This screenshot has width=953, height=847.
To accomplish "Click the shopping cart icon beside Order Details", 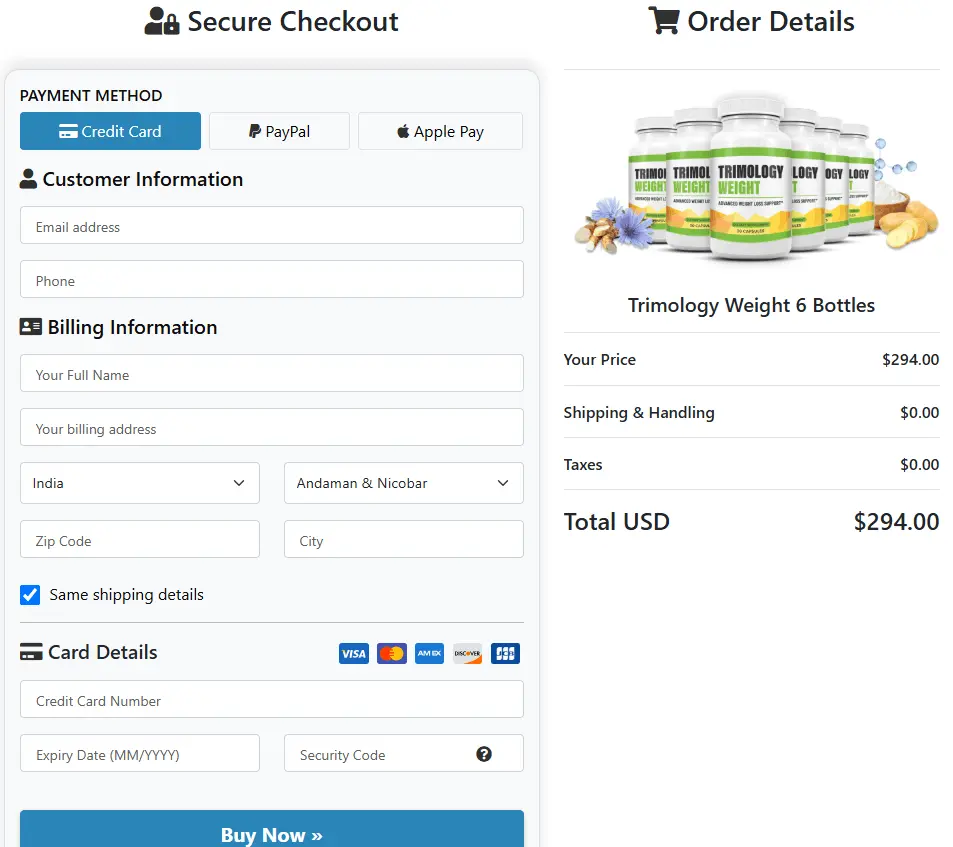I will 665,20.
